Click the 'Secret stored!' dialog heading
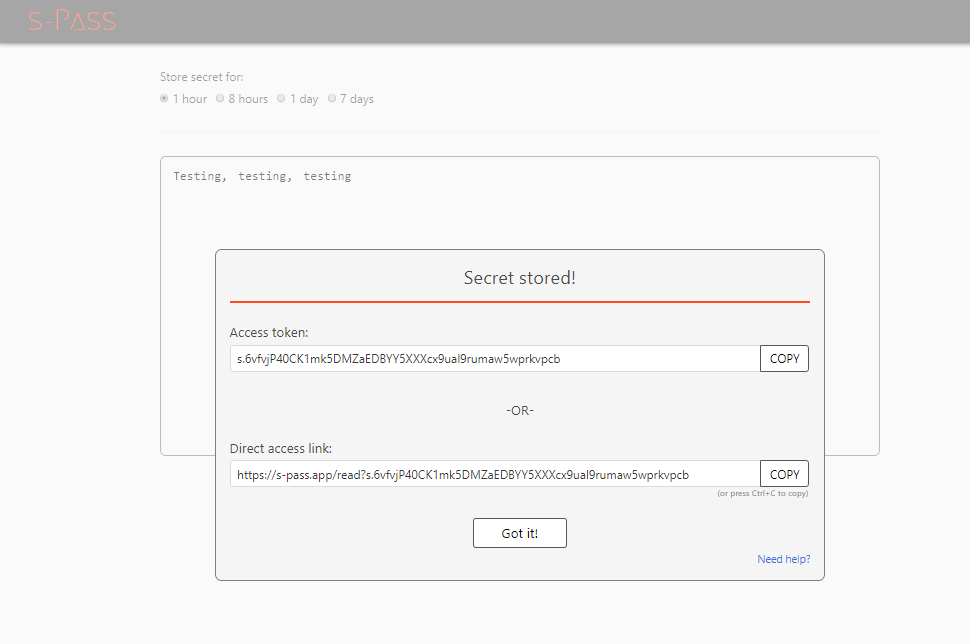This screenshot has width=970, height=644. (519, 278)
